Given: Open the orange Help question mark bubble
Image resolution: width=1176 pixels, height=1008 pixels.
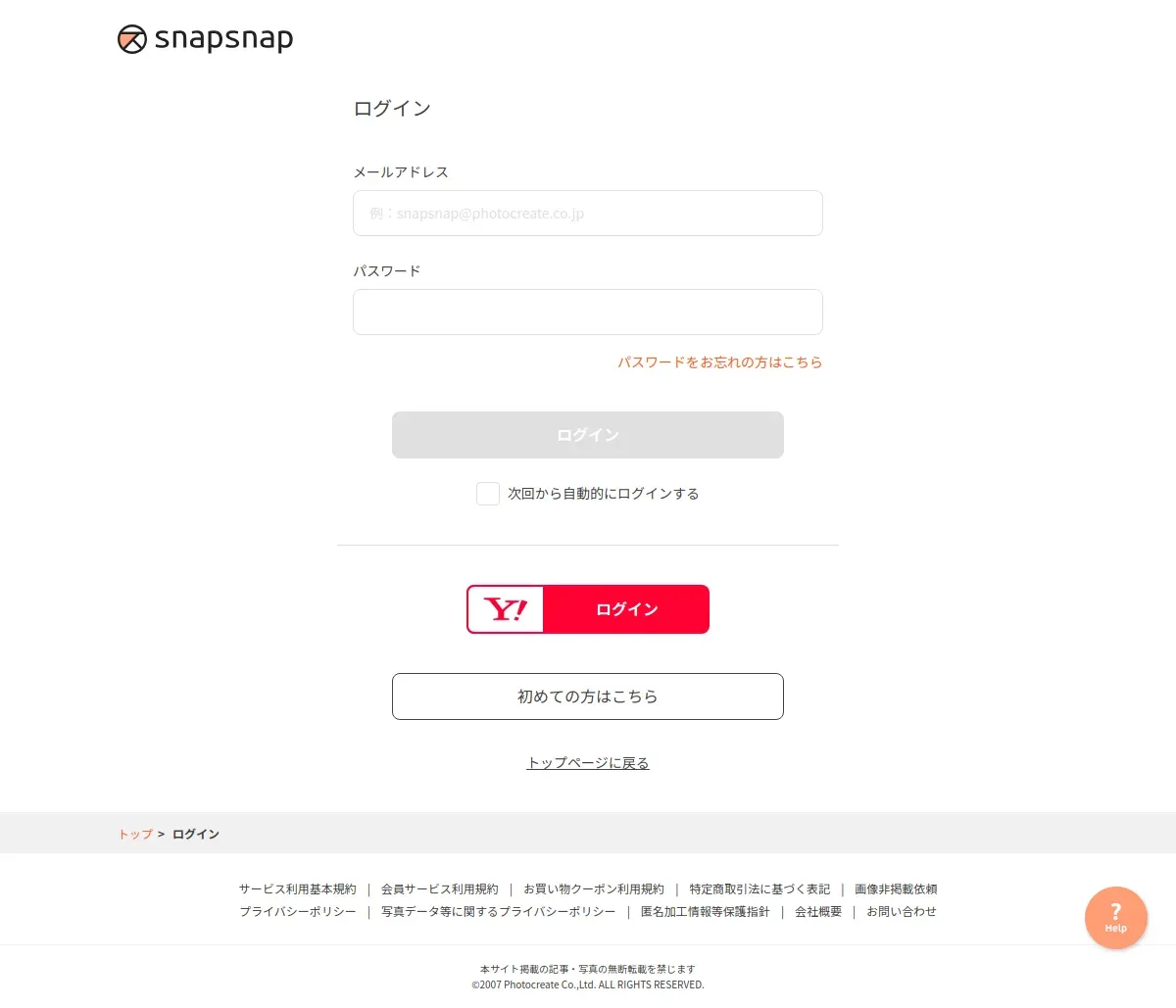Looking at the screenshot, I should click(x=1115, y=918).
